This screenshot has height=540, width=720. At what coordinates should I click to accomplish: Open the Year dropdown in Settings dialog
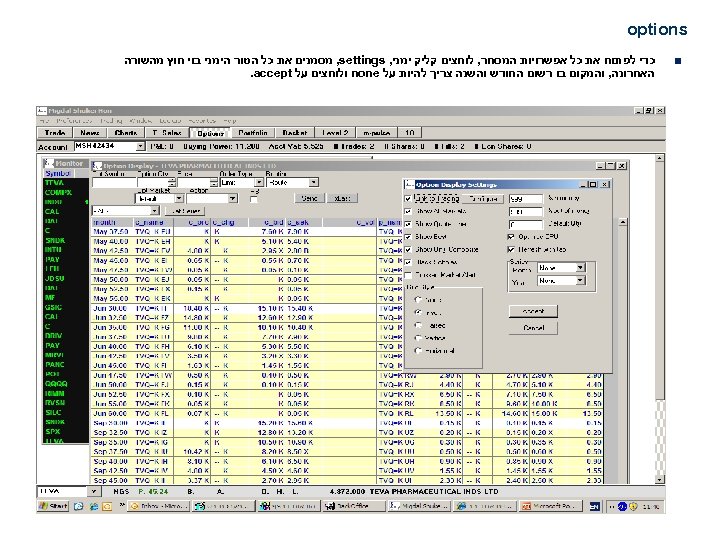coord(580,280)
